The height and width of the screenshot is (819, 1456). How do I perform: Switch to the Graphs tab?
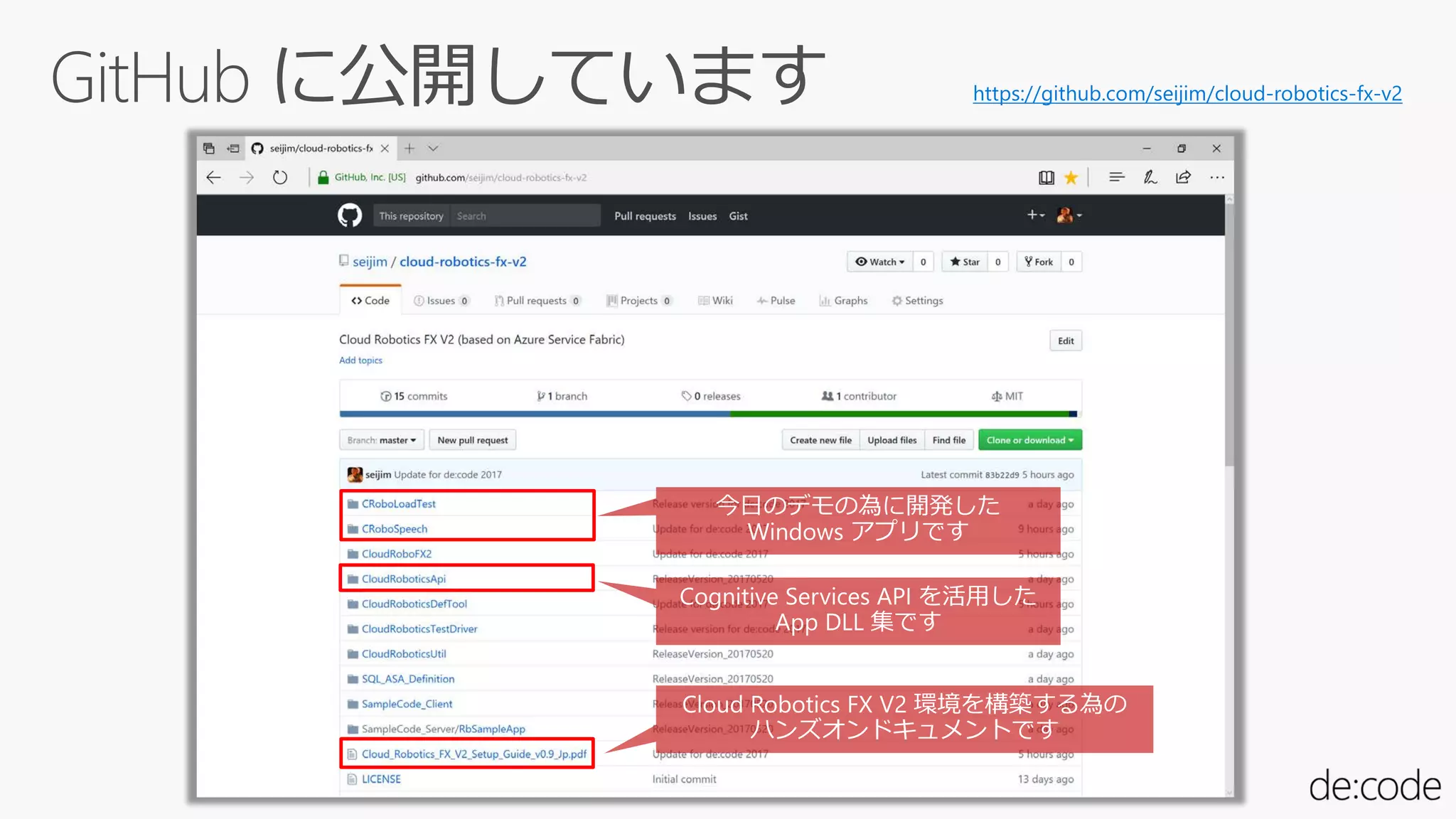click(843, 301)
